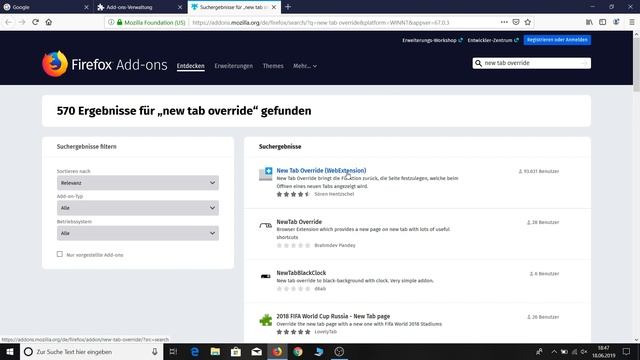
Task: Save page to Pocket
Action: point(516,22)
